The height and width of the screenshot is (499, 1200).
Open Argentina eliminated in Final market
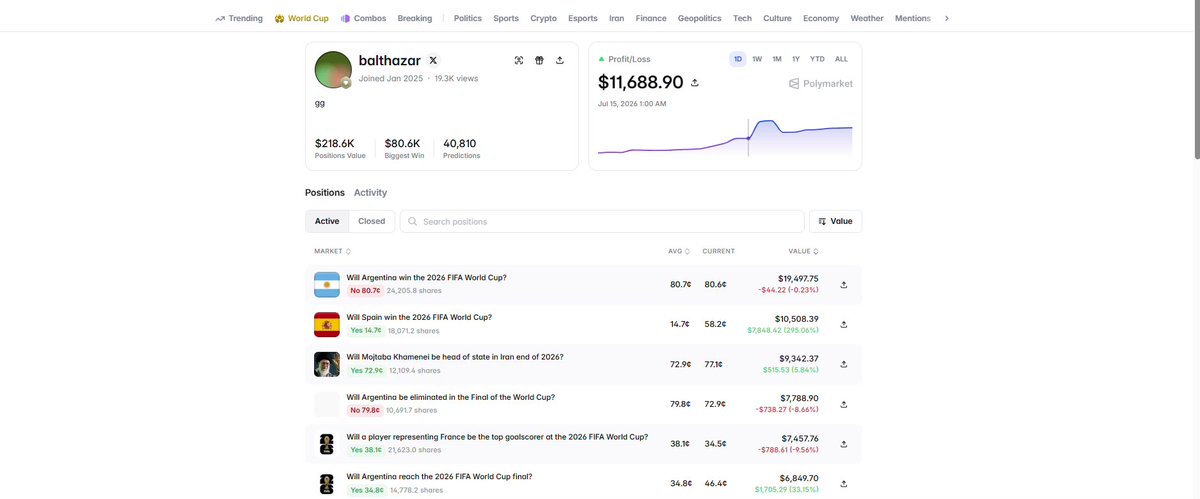coord(451,397)
